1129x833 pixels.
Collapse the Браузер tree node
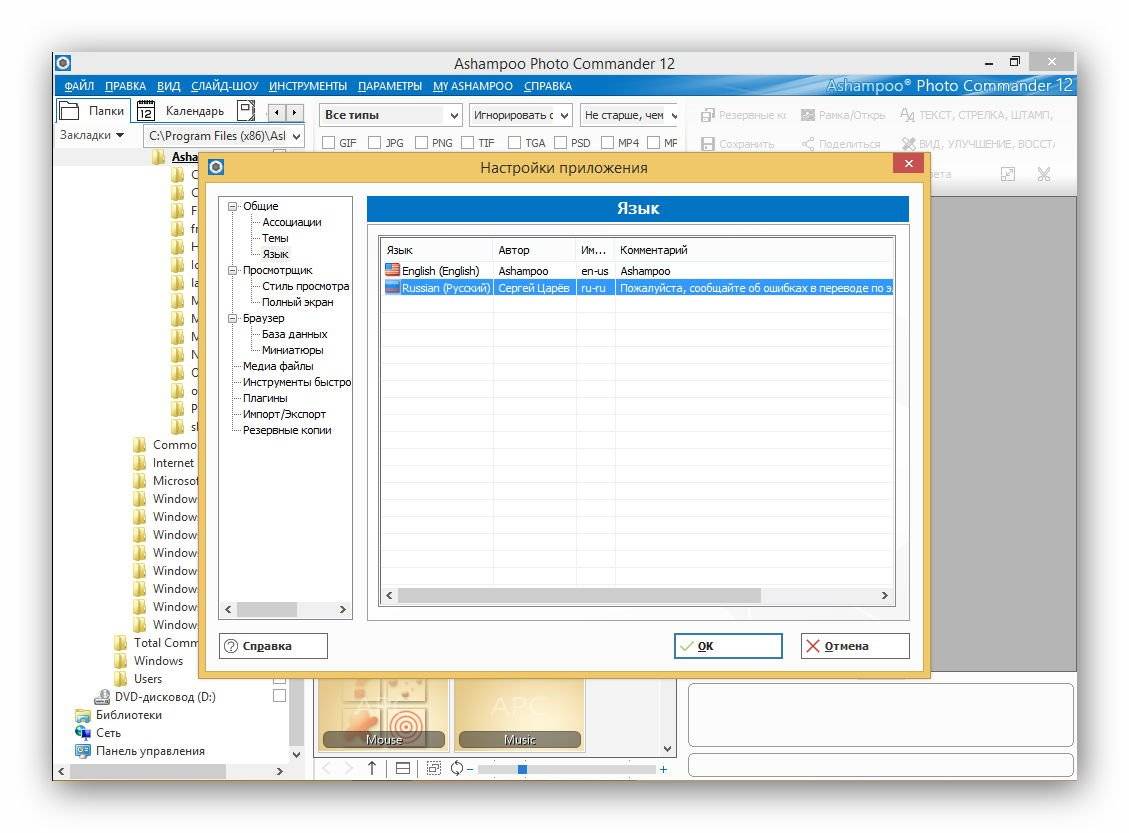(233, 318)
